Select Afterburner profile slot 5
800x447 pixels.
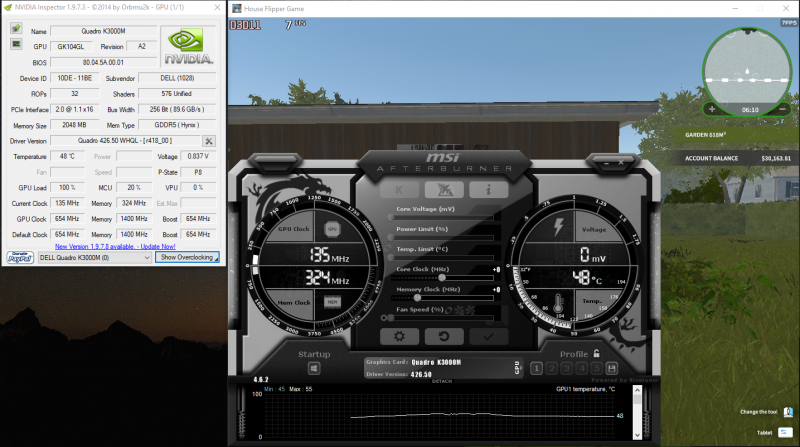click(x=596, y=368)
